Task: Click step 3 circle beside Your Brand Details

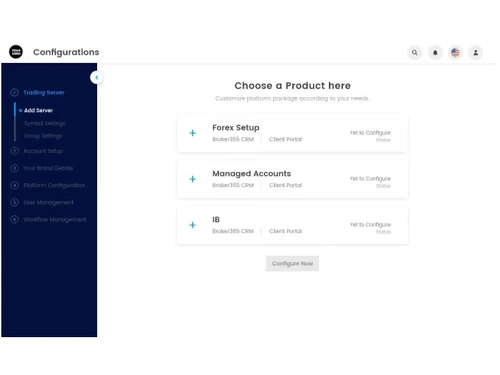Action: (14, 168)
